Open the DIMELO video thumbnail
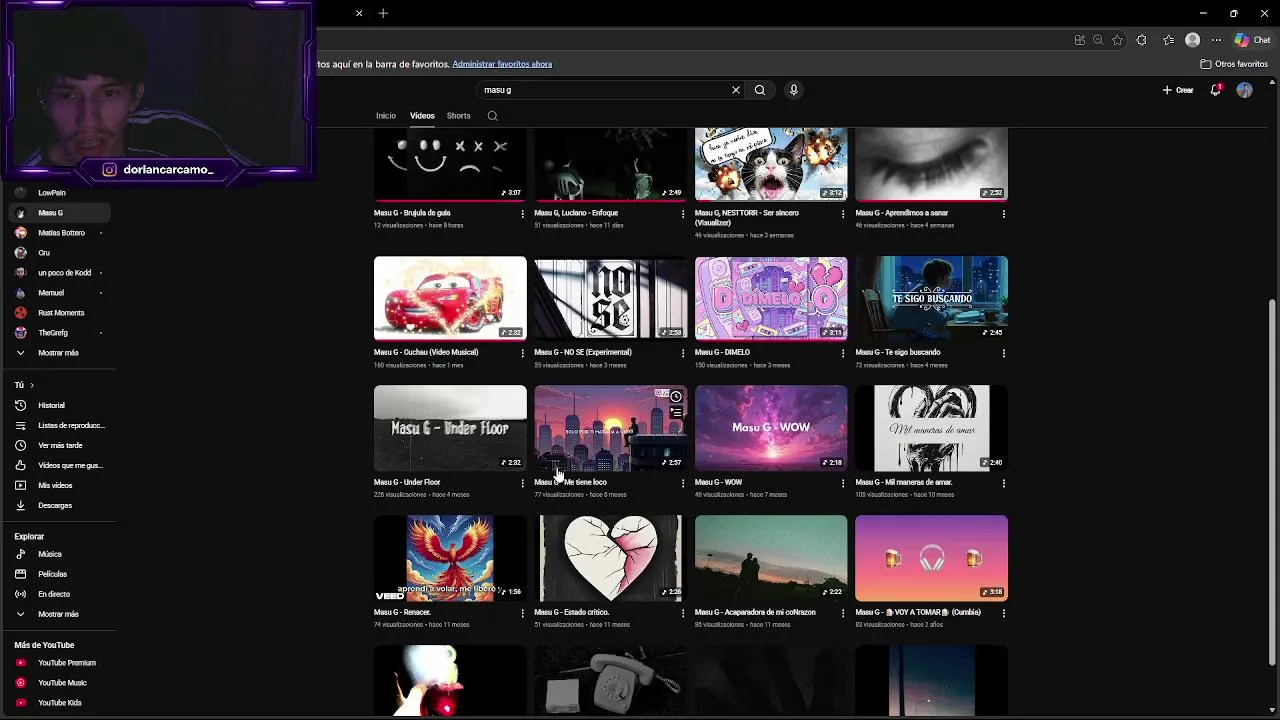Screen dimensions: 1280x720 (771, 299)
